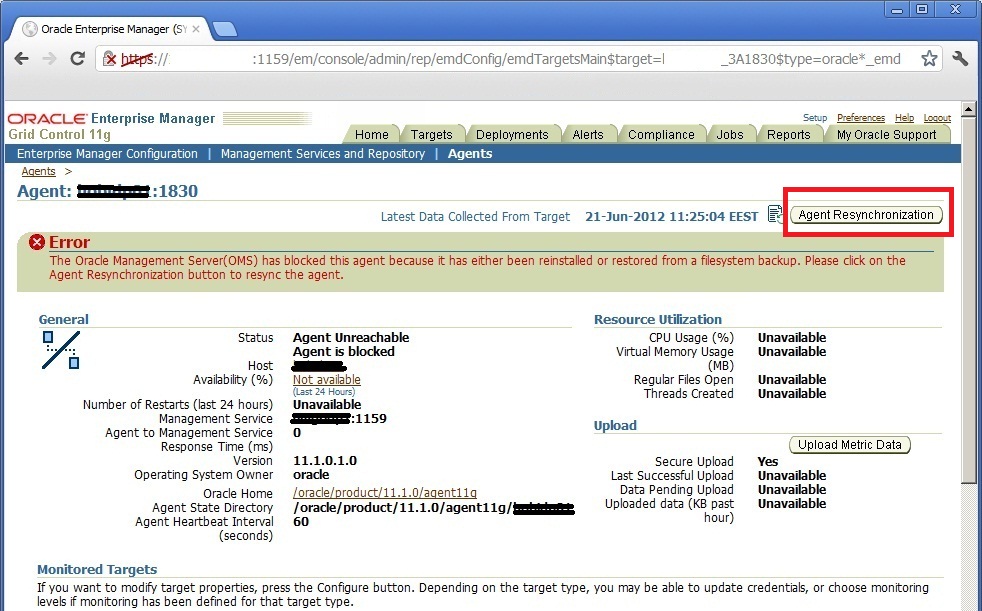Click the Resource Utilization heading
The image size is (982, 611).
point(658,319)
